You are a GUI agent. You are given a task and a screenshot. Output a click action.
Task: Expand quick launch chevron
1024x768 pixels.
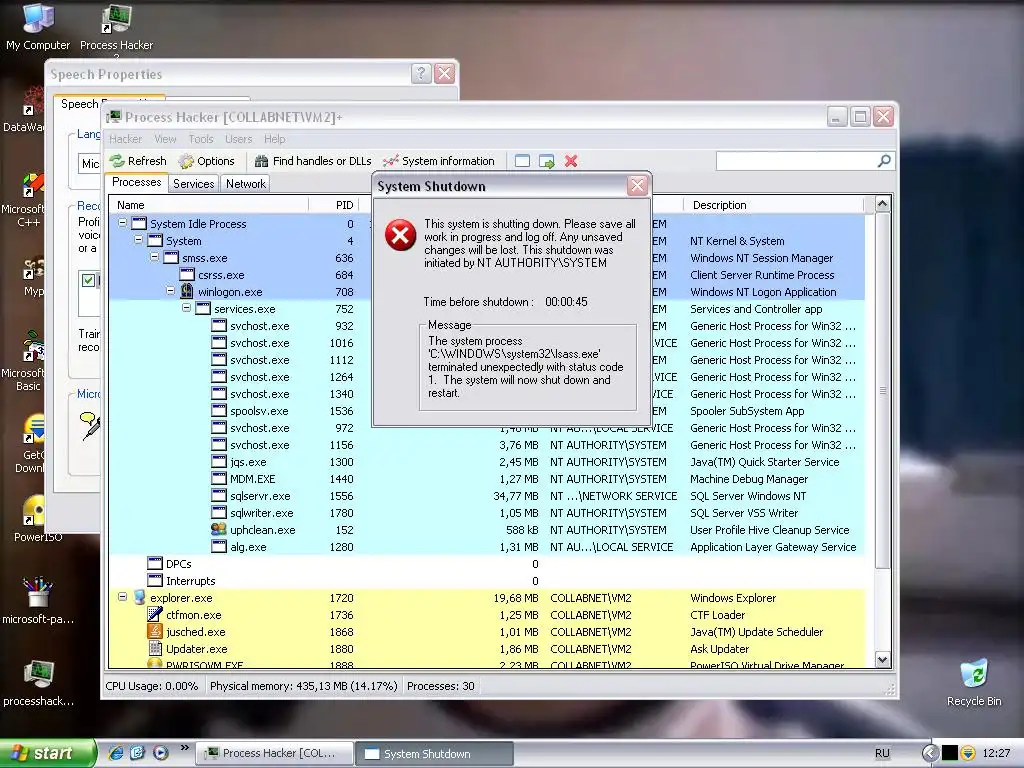[x=185, y=748]
